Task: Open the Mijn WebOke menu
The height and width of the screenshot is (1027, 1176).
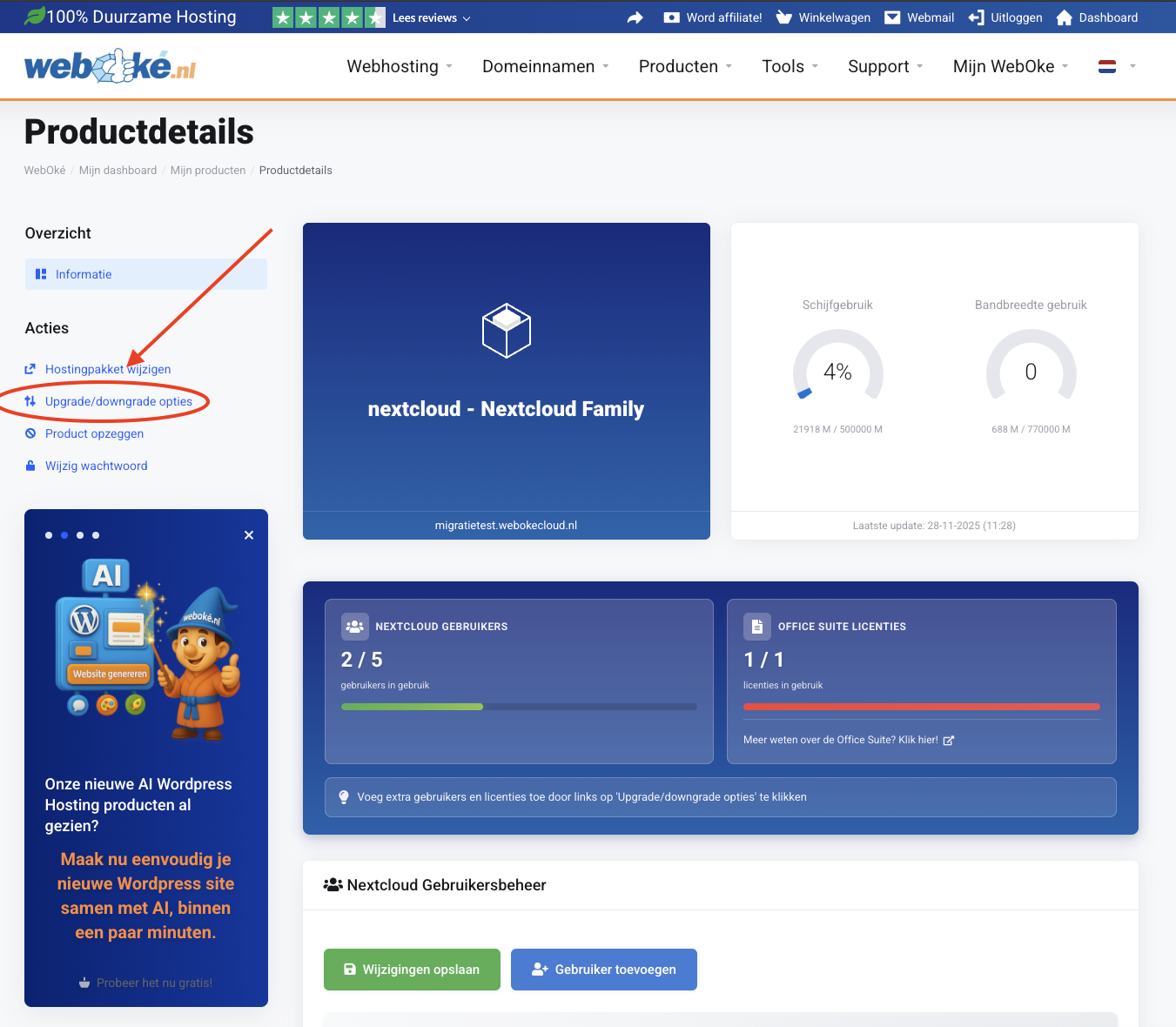Action: [1004, 66]
